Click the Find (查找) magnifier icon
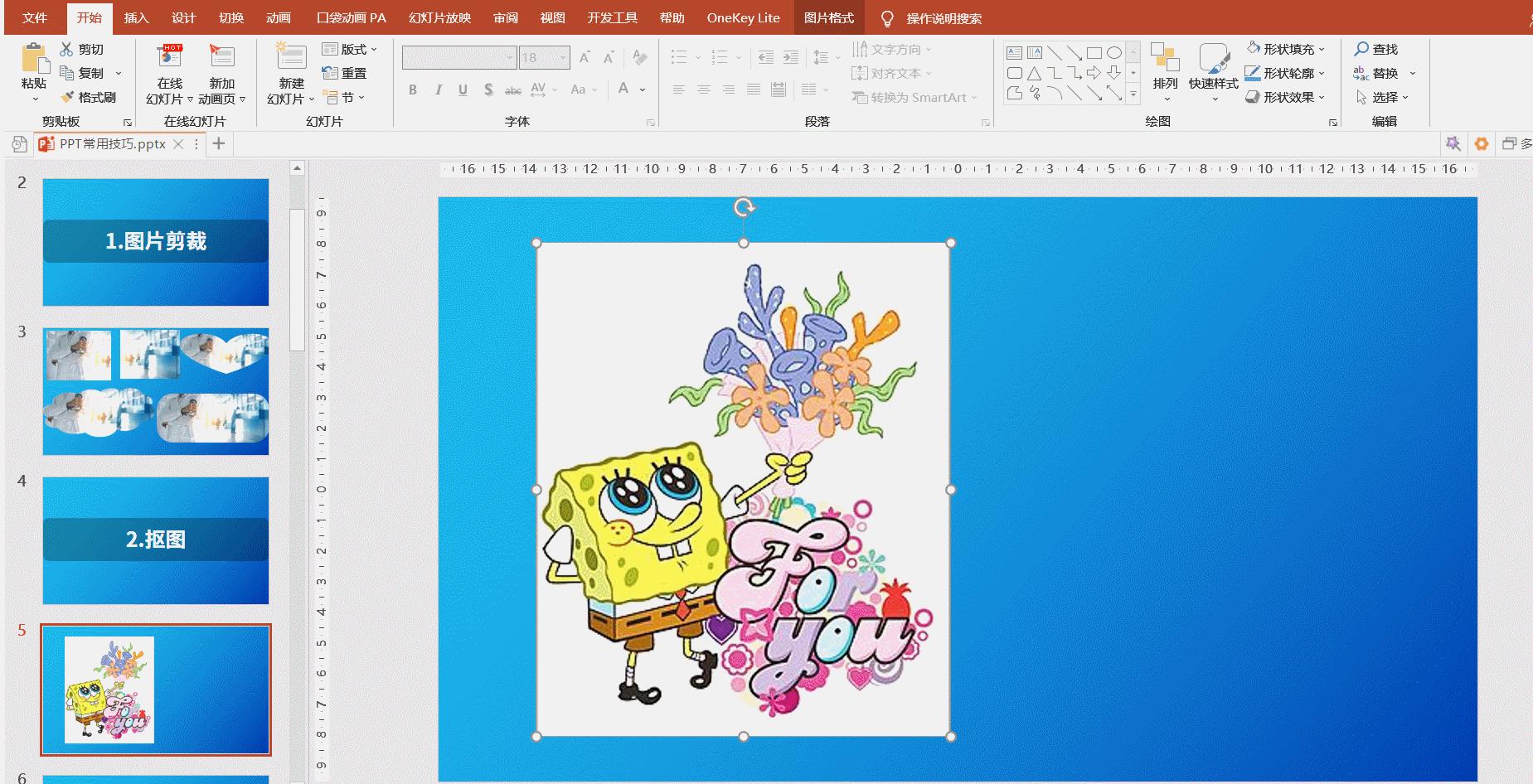 (x=1361, y=50)
